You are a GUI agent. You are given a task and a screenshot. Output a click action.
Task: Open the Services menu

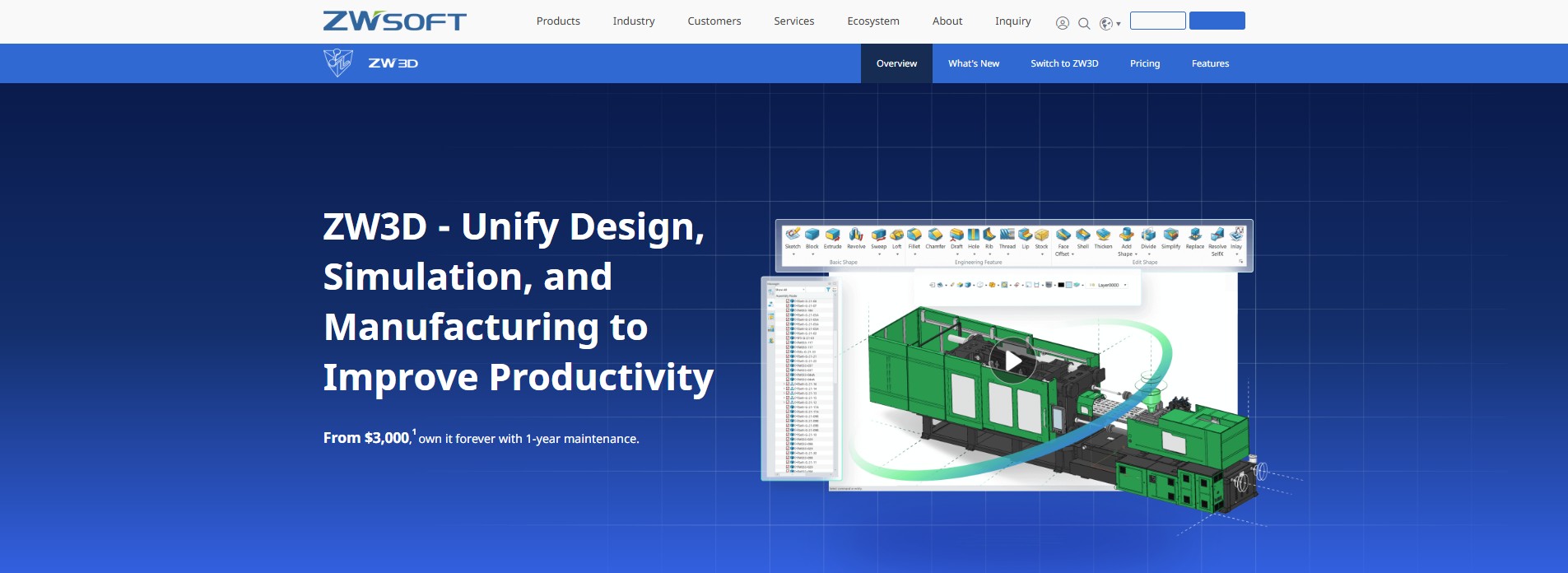tap(794, 21)
